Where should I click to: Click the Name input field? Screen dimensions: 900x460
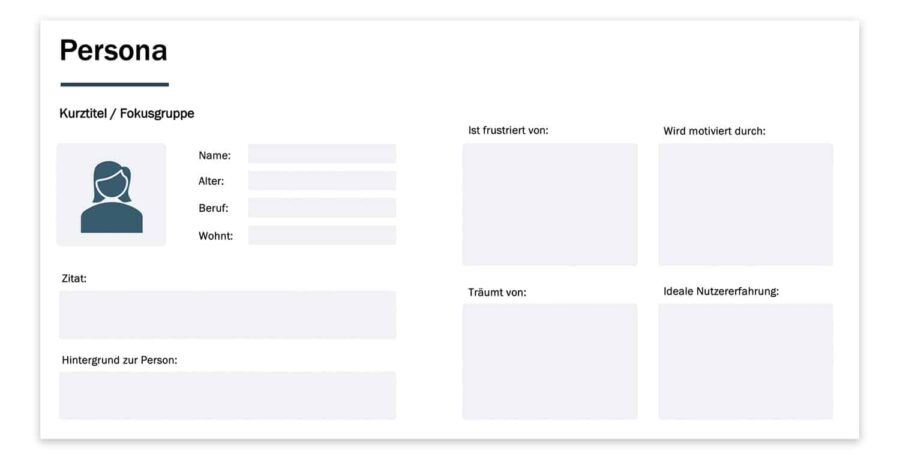point(321,154)
